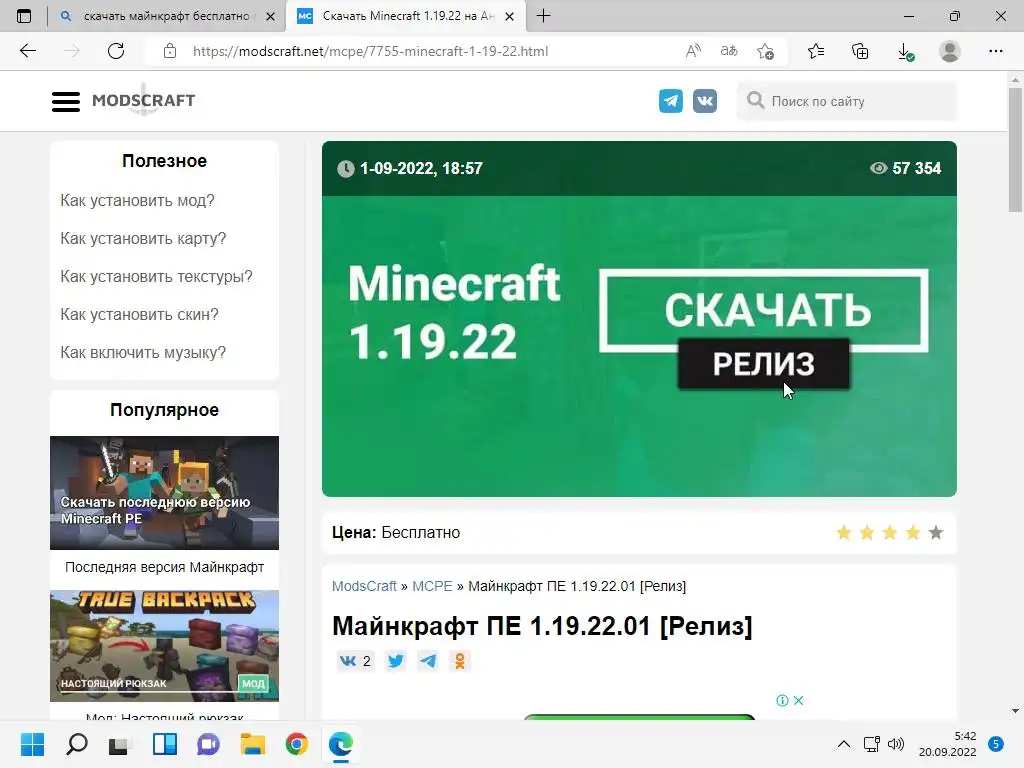Open the Widgets taskbar icon
This screenshot has width=1024, height=768.
point(165,744)
